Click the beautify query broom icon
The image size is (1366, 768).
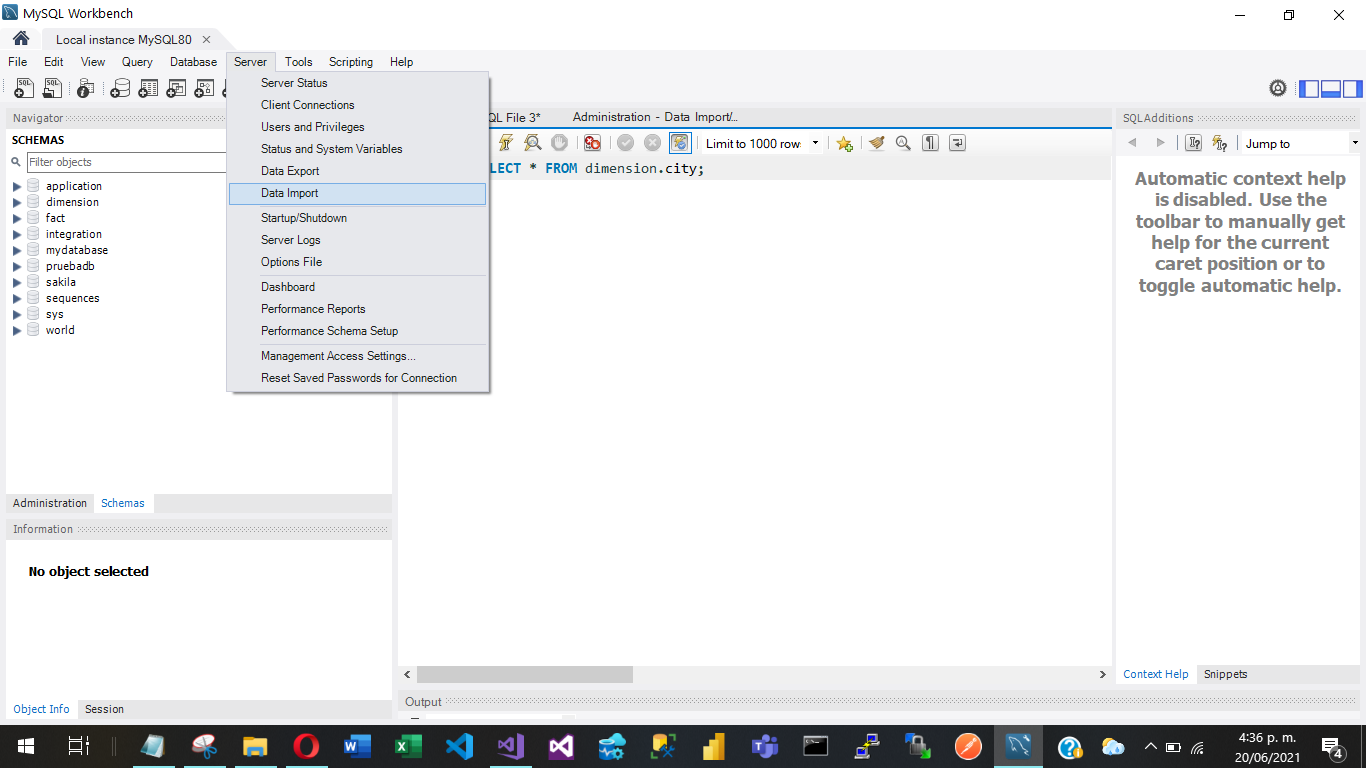(x=877, y=143)
